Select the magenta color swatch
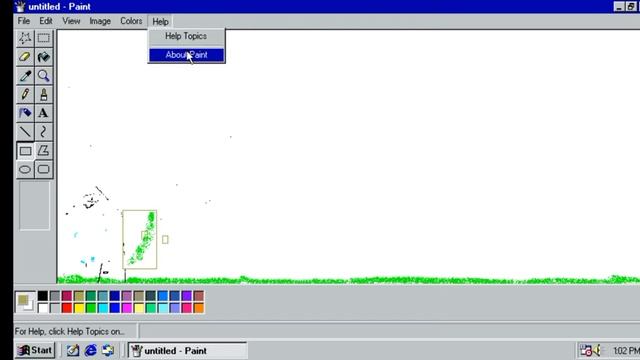The width and height of the screenshot is (640, 360). (127, 308)
